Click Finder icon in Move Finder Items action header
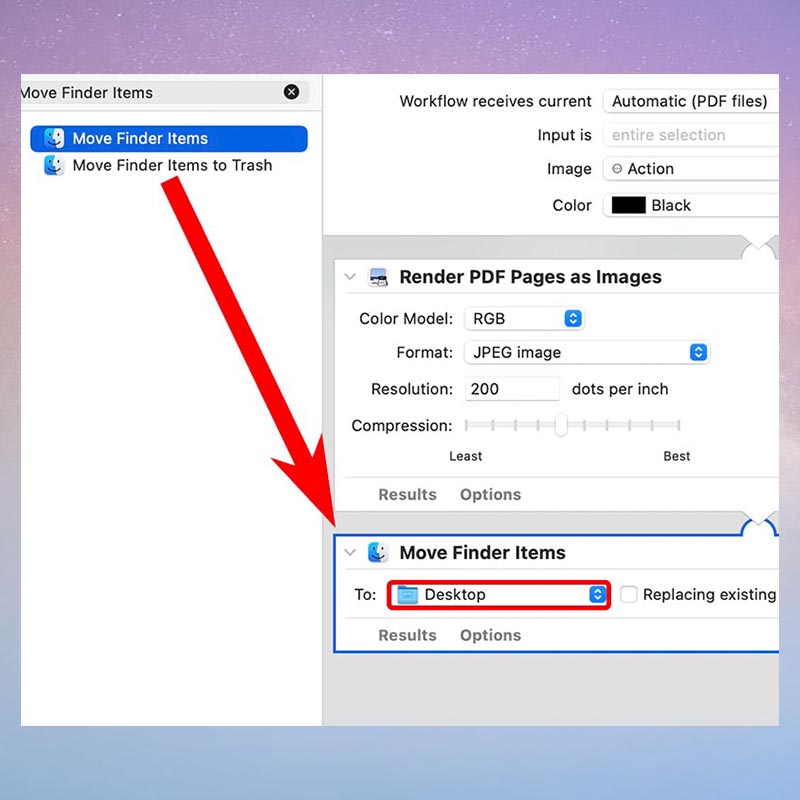The image size is (800, 800). point(378,553)
